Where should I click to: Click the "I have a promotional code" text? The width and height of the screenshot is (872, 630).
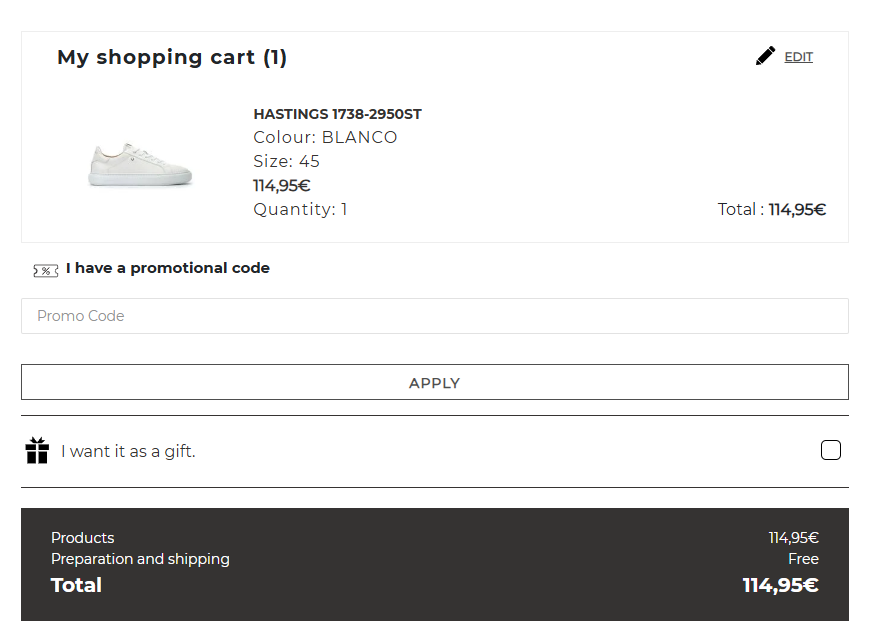click(x=167, y=268)
